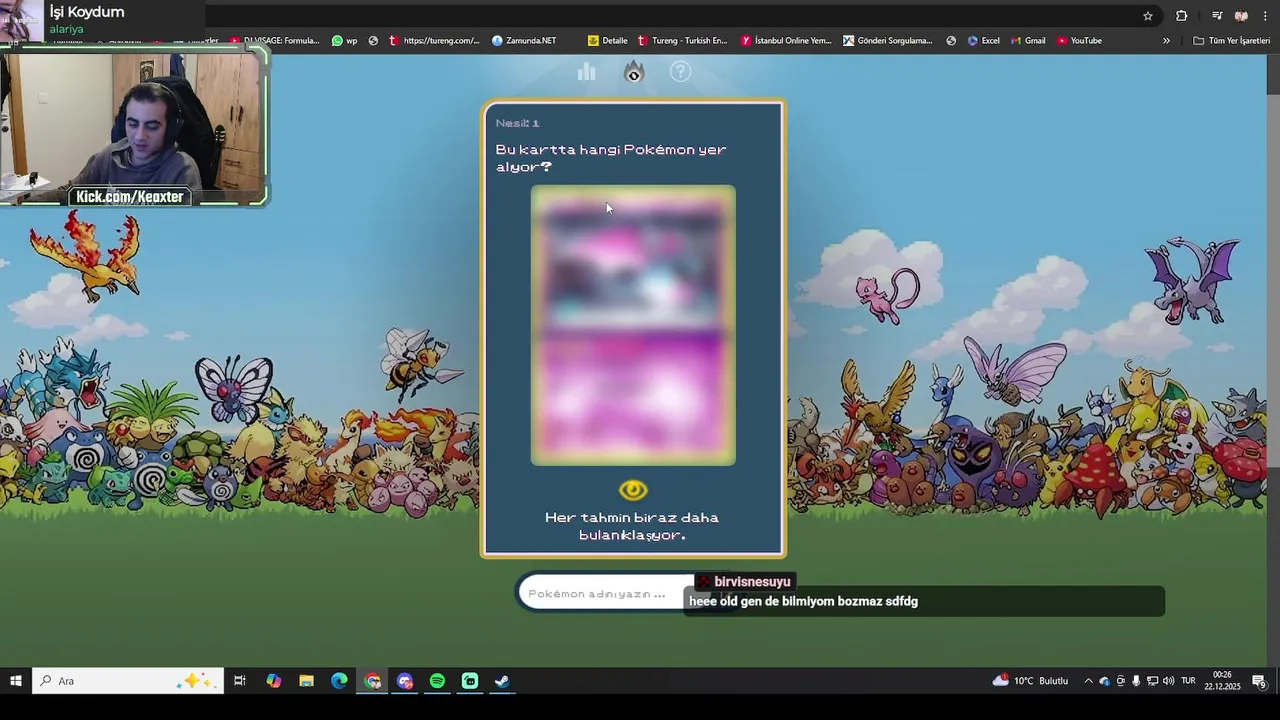Open the Windows Start menu

click(16, 681)
